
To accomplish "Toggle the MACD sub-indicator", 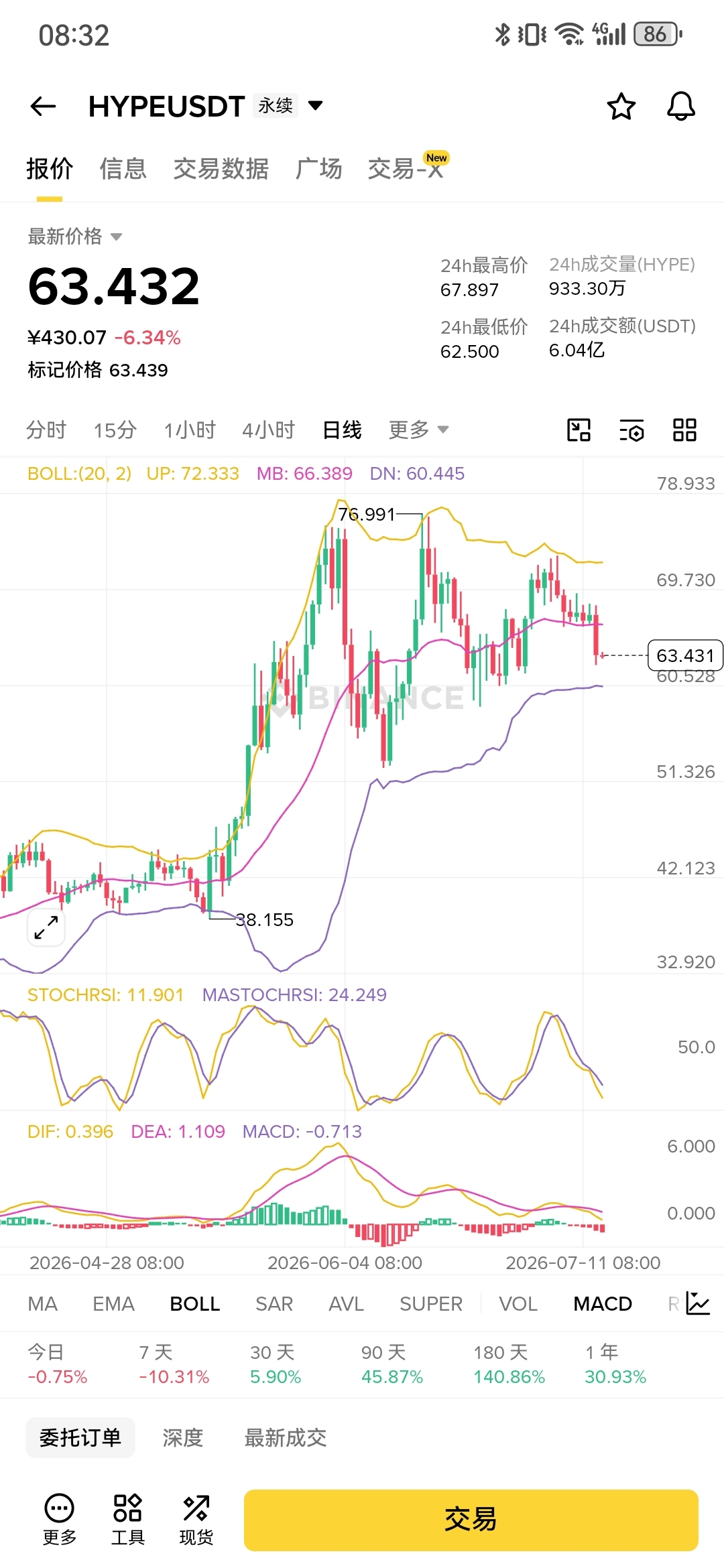I will (603, 1303).
